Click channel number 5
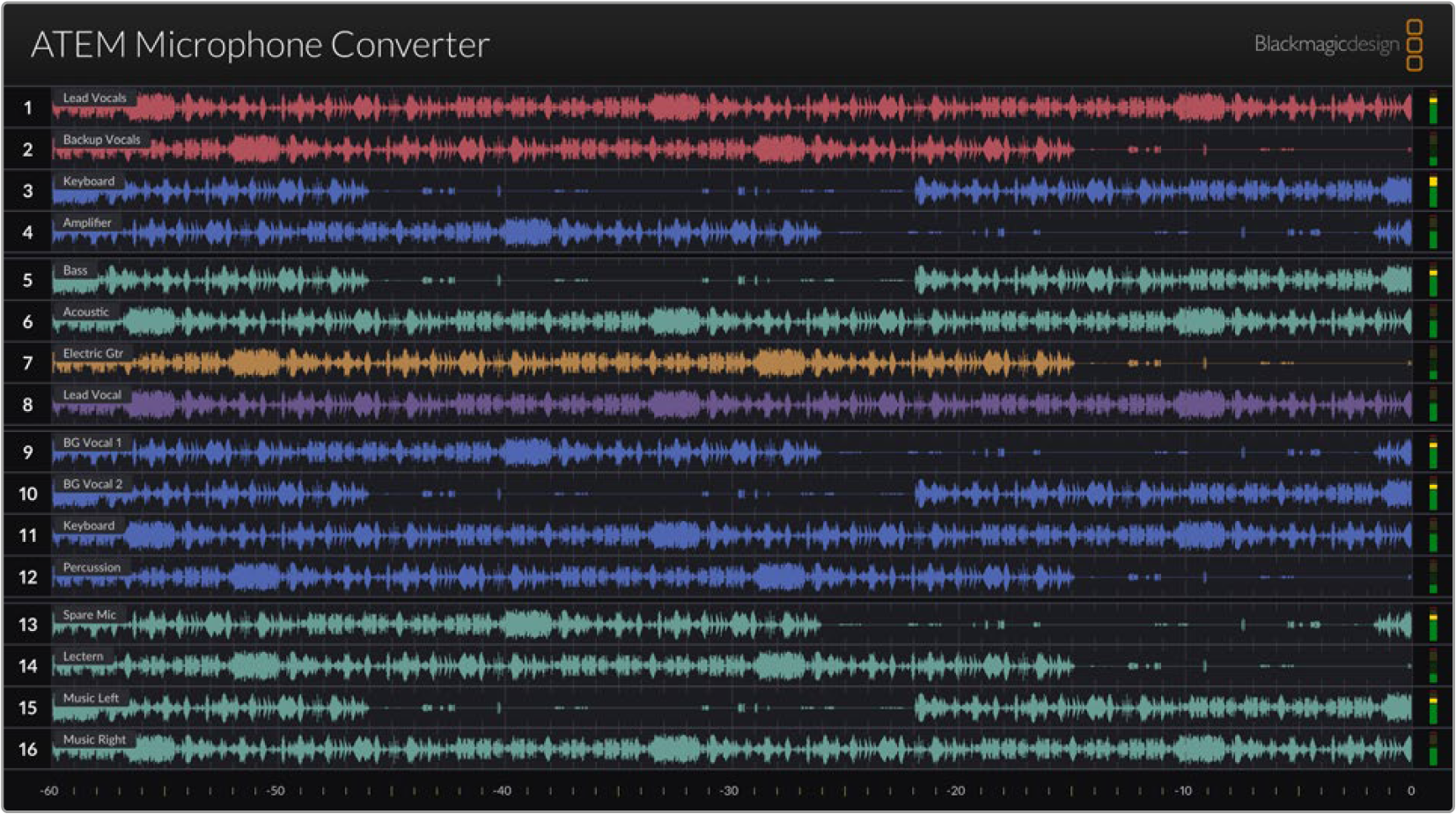1456x814 pixels. pyautogui.click(x=28, y=281)
